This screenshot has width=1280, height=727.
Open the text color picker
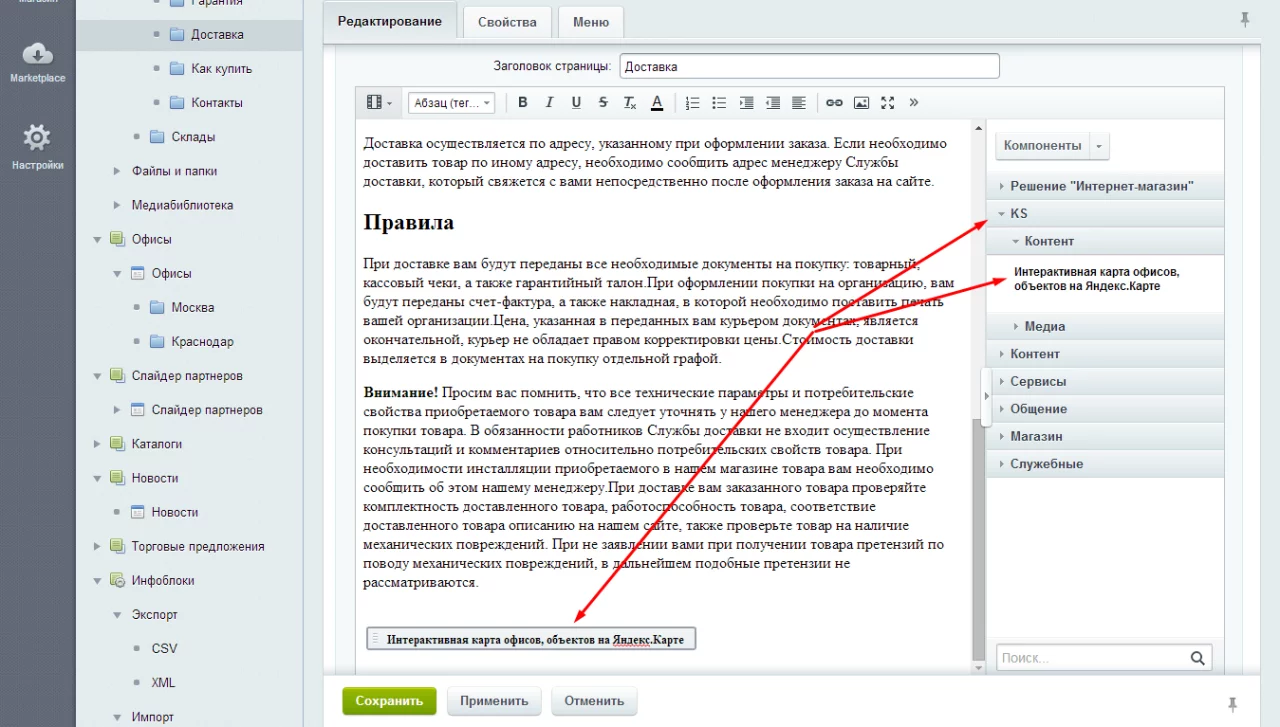[657, 103]
